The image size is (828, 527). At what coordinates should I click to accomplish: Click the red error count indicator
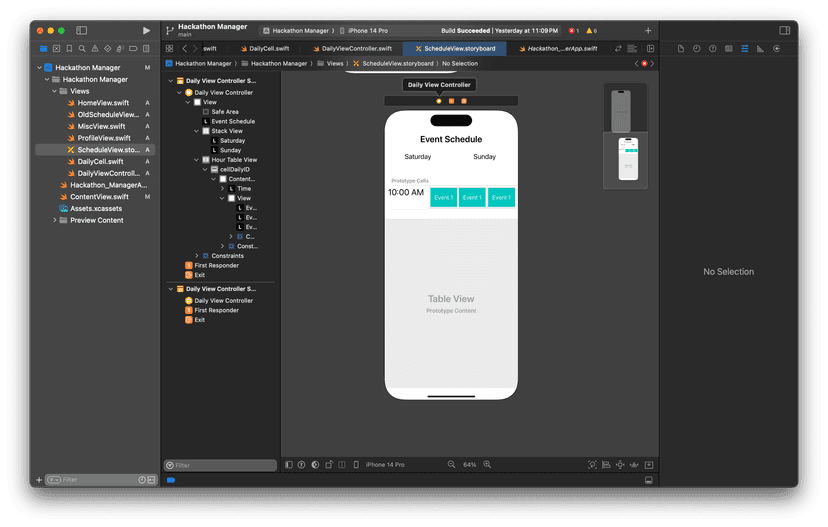(x=574, y=31)
